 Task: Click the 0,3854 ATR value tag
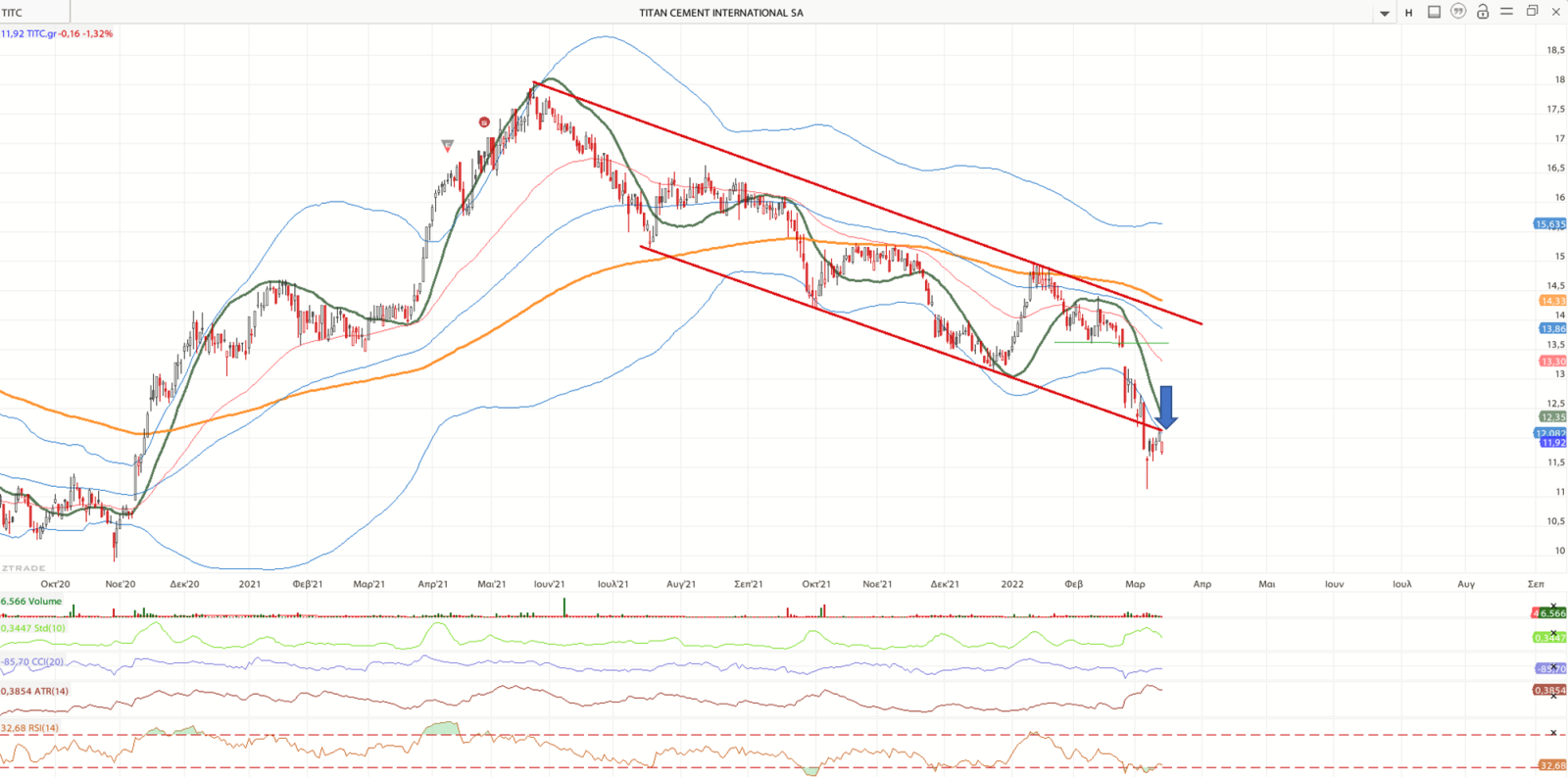[x=1550, y=691]
